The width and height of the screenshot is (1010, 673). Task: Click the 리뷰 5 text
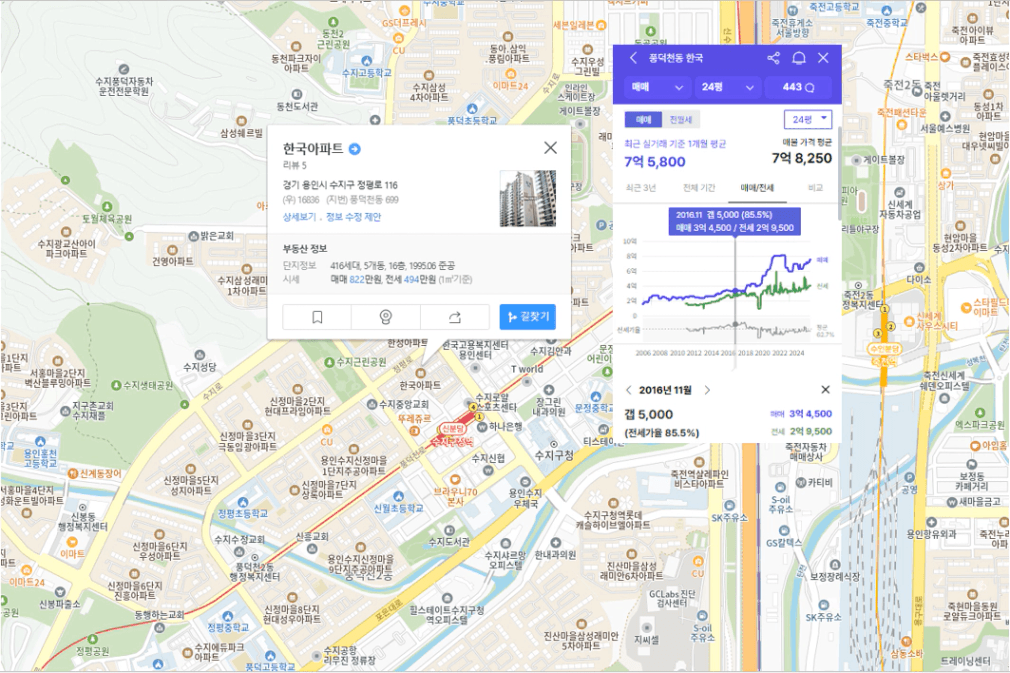(x=295, y=166)
